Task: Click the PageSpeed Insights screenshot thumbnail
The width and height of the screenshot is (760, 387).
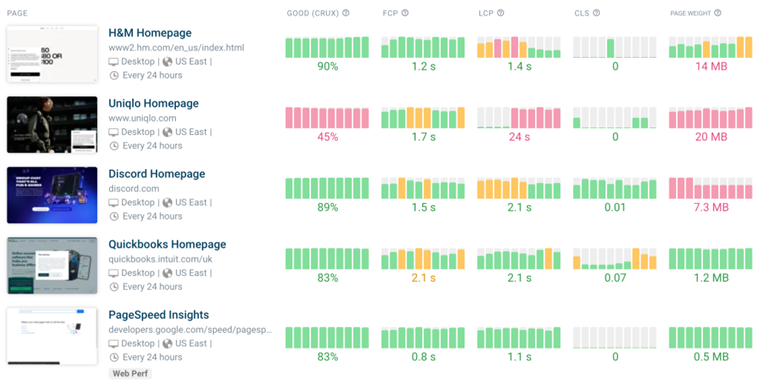Action: 52,336
